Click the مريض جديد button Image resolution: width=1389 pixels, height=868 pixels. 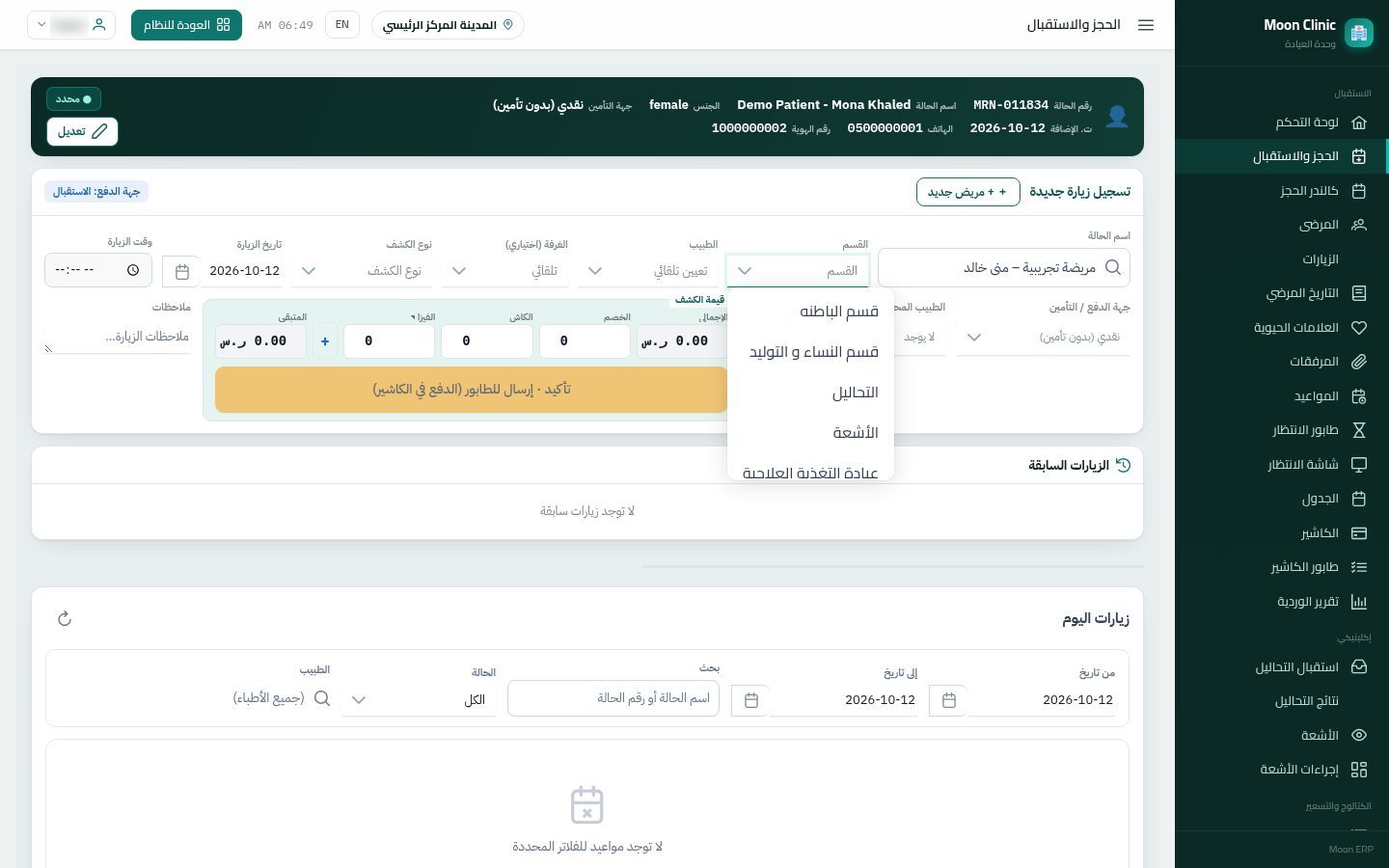click(967, 192)
